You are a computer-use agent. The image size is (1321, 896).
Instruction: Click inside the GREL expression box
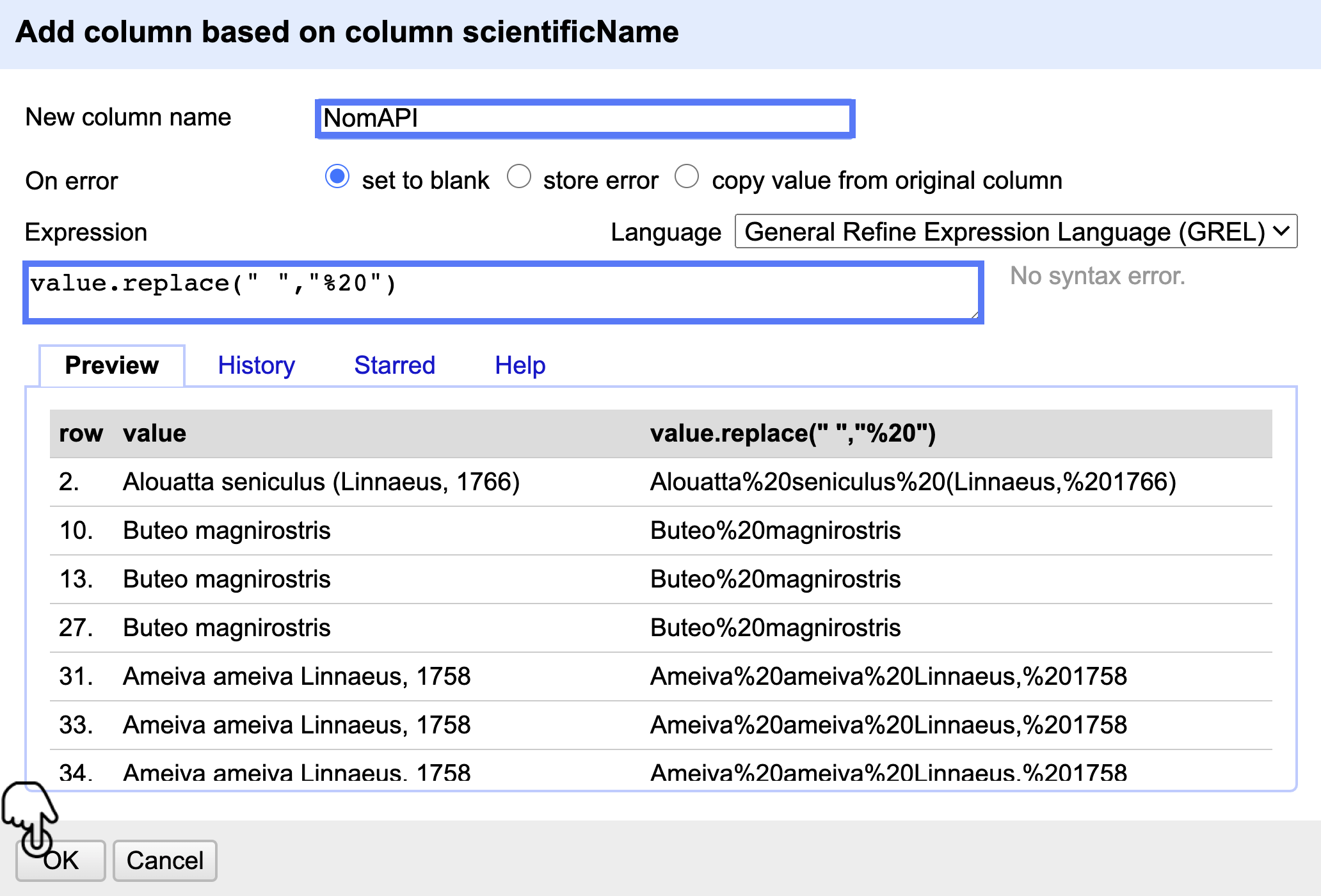coord(502,292)
